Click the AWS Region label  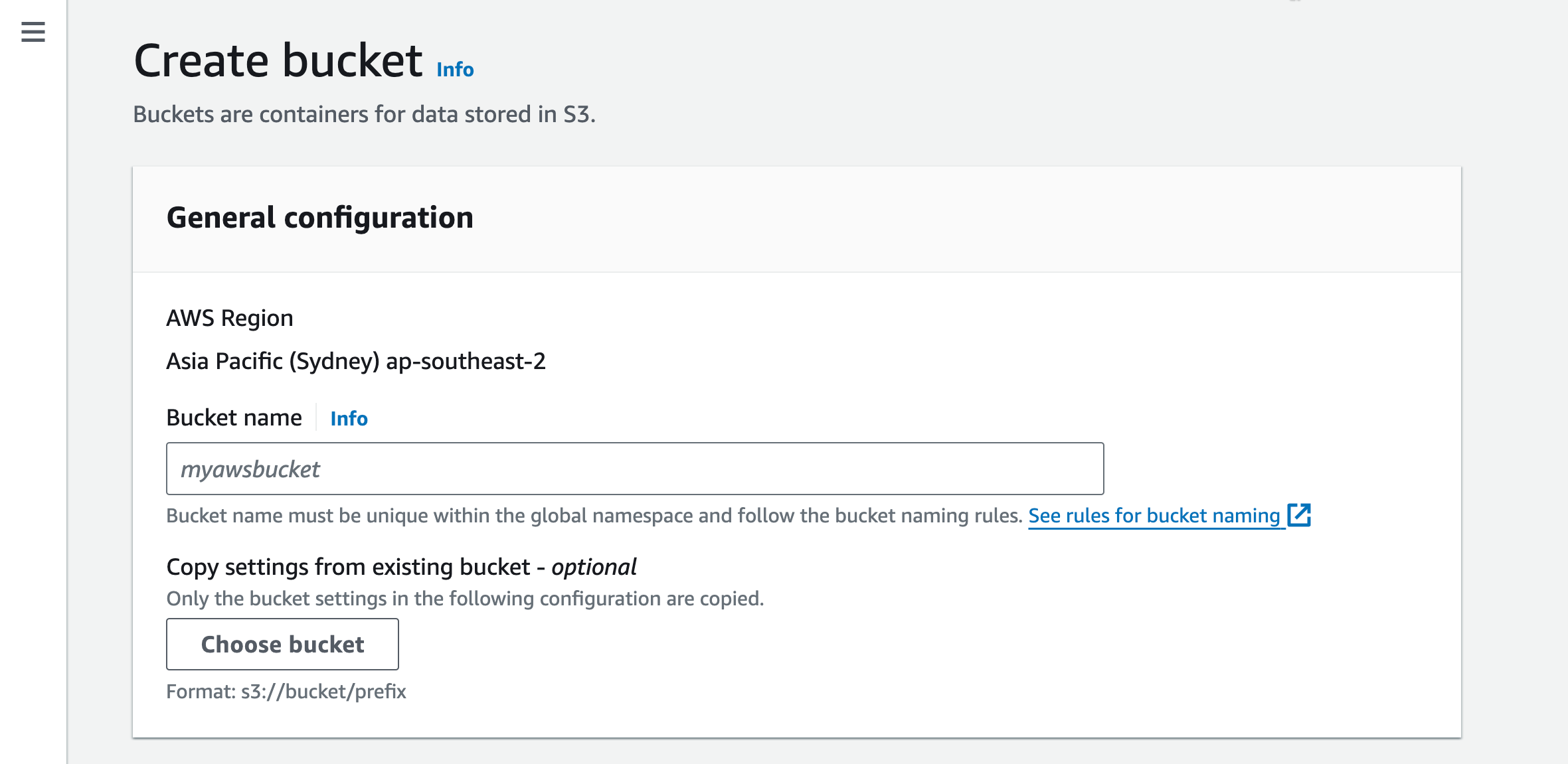click(x=230, y=319)
